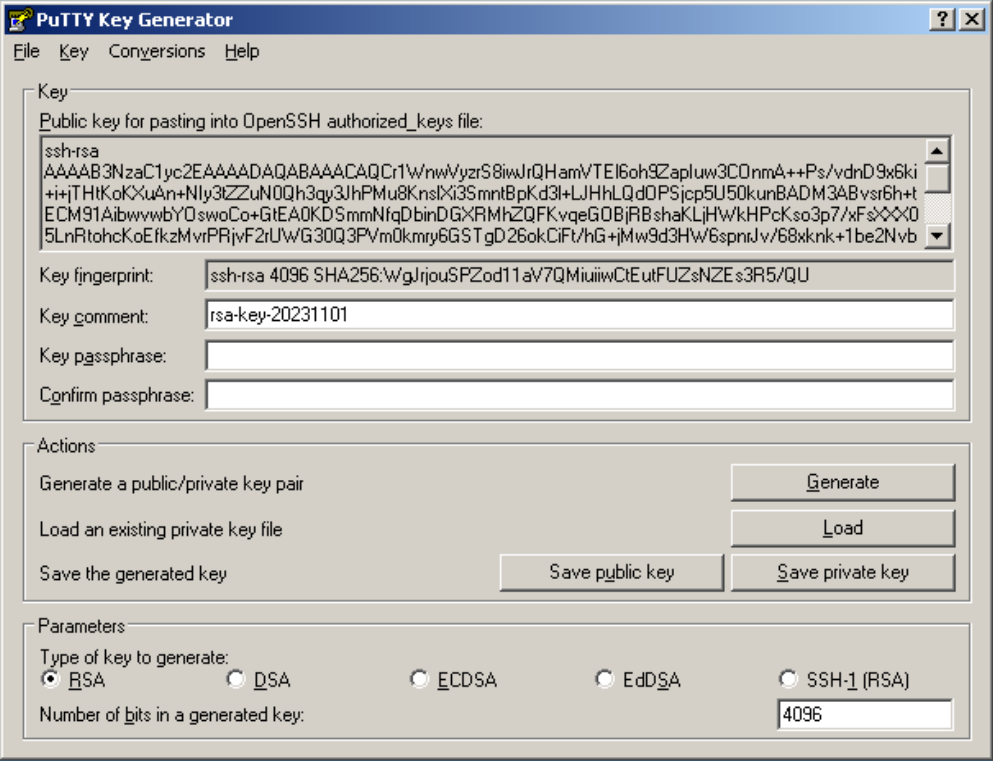The width and height of the screenshot is (993, 761).
Task: Select the ECDSA key type
Action: [453, 680]
